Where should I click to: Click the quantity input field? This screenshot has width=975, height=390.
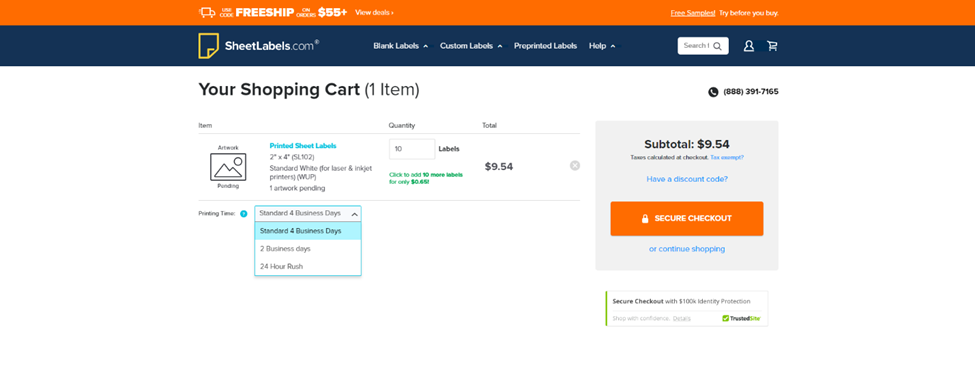[x=412, y=149]
